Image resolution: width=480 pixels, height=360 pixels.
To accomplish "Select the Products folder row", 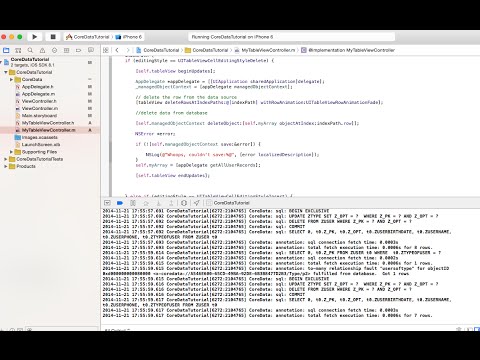I will (50, 166).
